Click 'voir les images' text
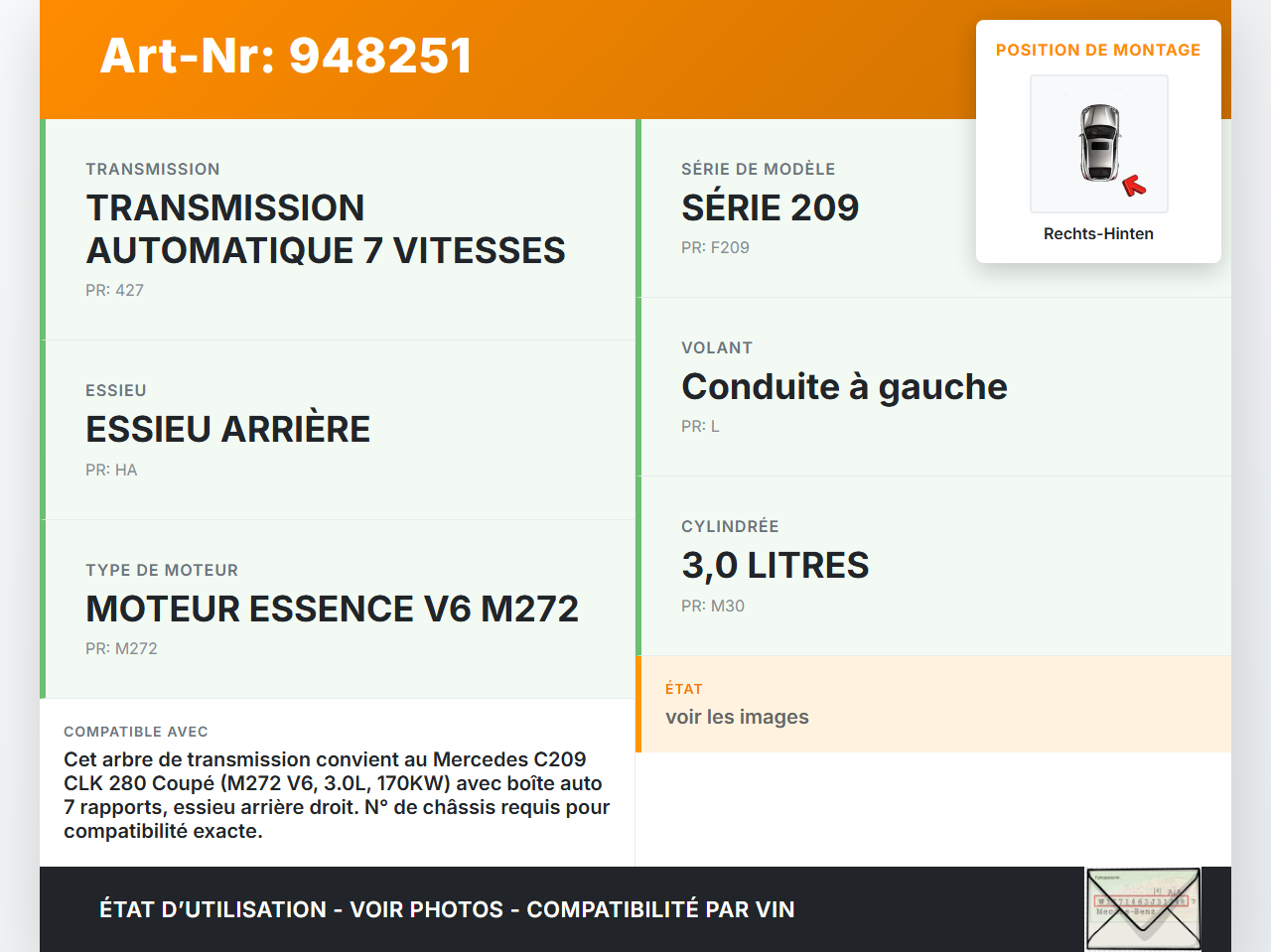The width and height of the screenshot is (1271, 952). 737,717
